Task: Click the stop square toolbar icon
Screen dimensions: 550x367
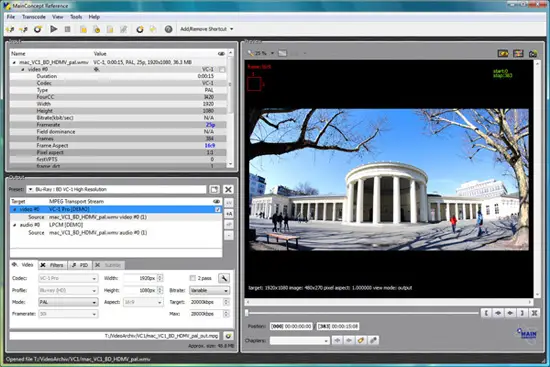Action: pos(68,29)
